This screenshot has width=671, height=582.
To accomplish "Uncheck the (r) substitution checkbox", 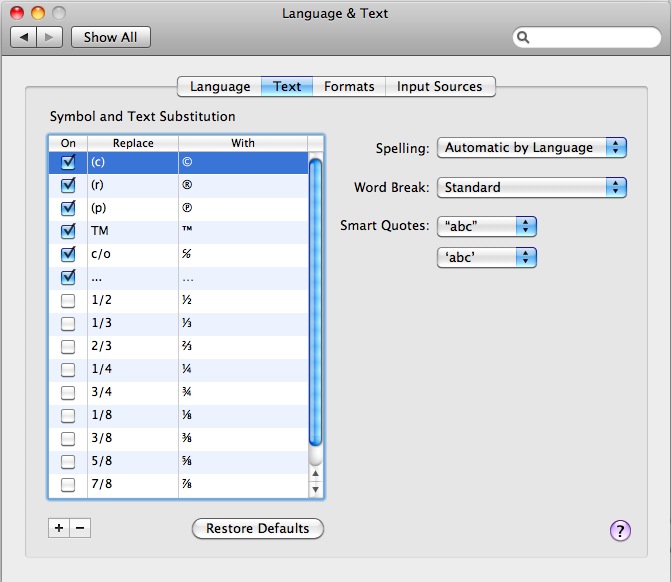I will pos(68,185).
